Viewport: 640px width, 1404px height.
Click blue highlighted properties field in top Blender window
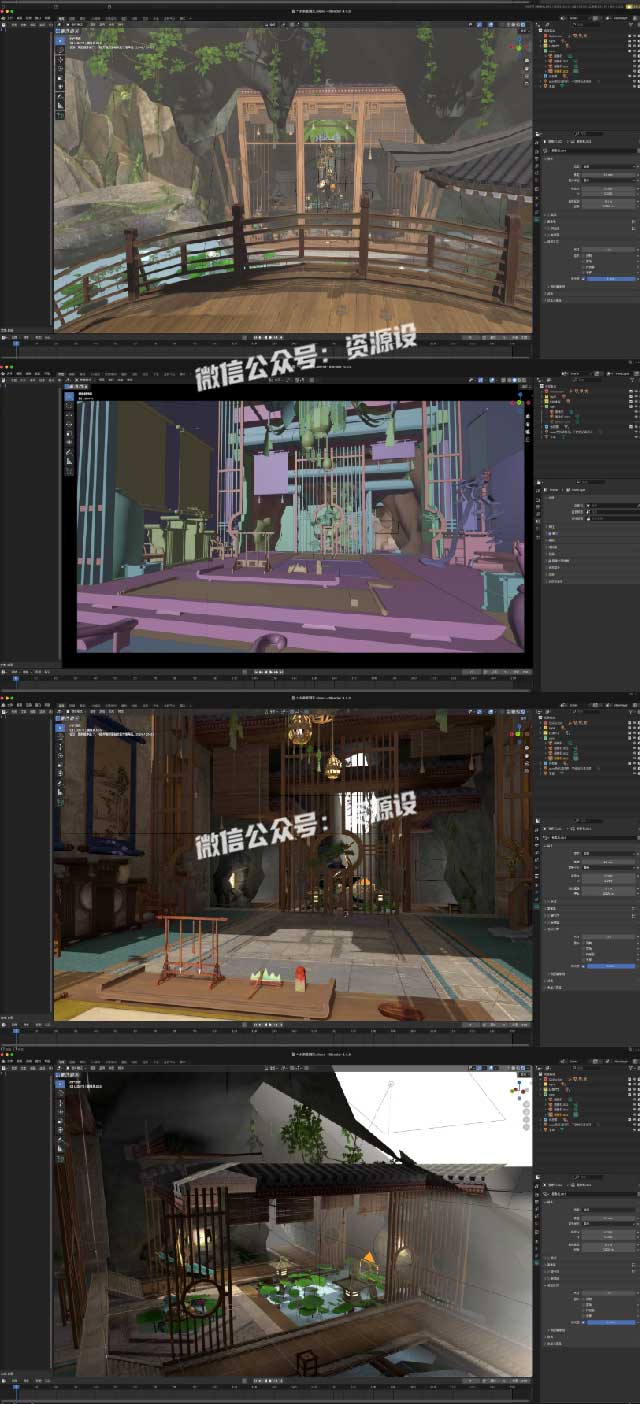pos(611,279)
